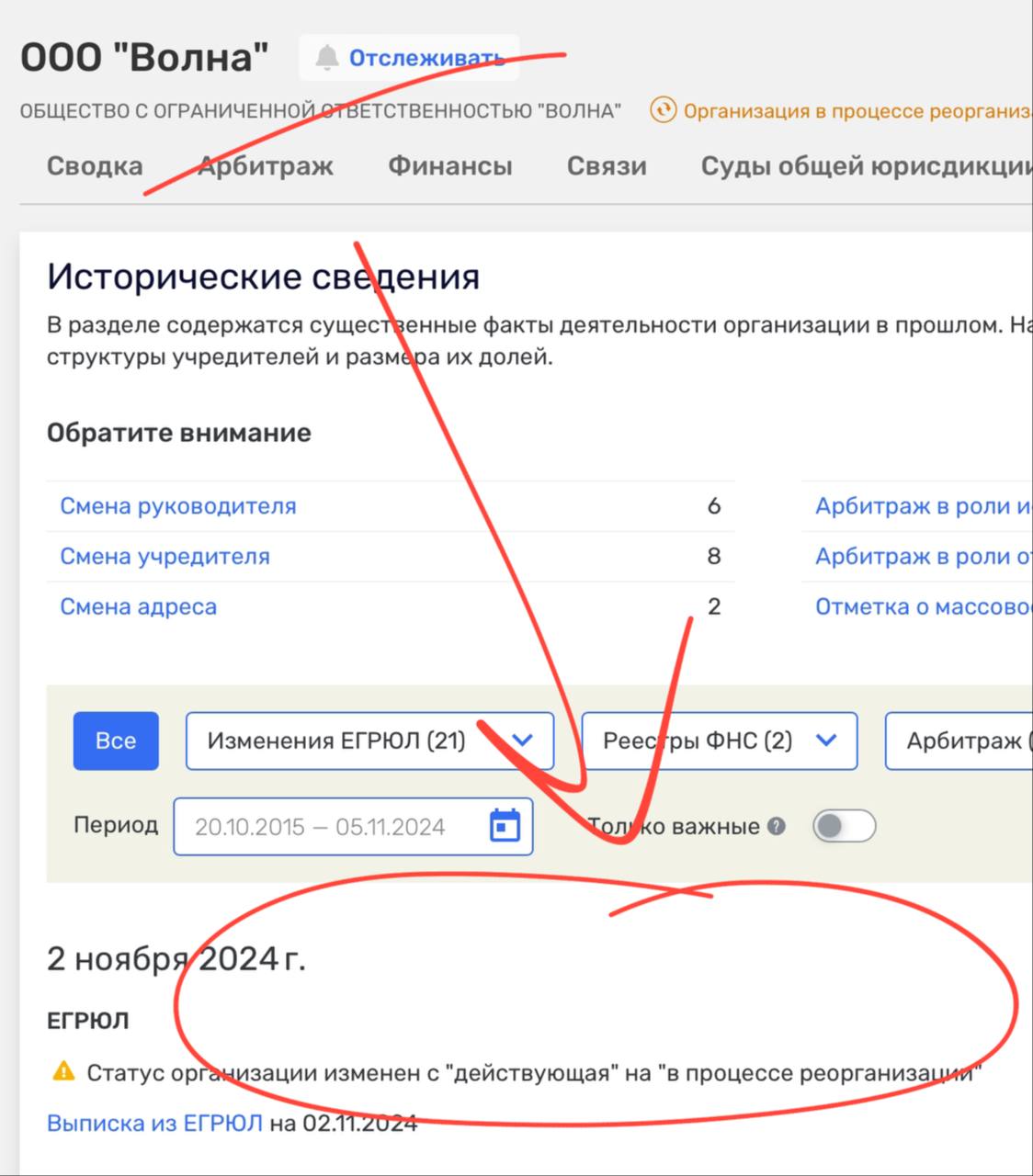Click the orange reorganization status icon
The width and height of the screenshot is (1033, 1176).
(662, 111)
